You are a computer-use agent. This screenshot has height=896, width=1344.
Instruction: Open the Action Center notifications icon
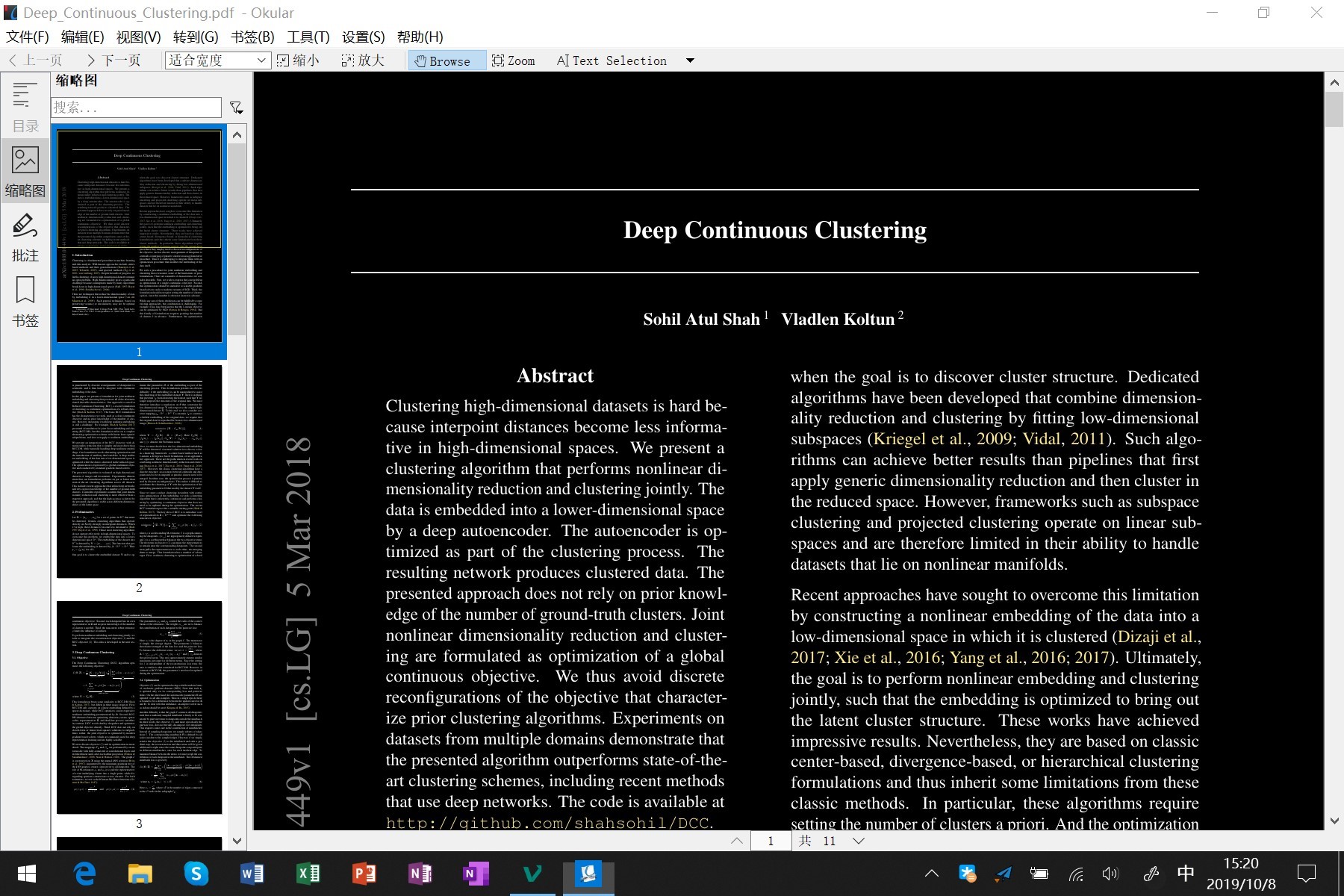1307,874
